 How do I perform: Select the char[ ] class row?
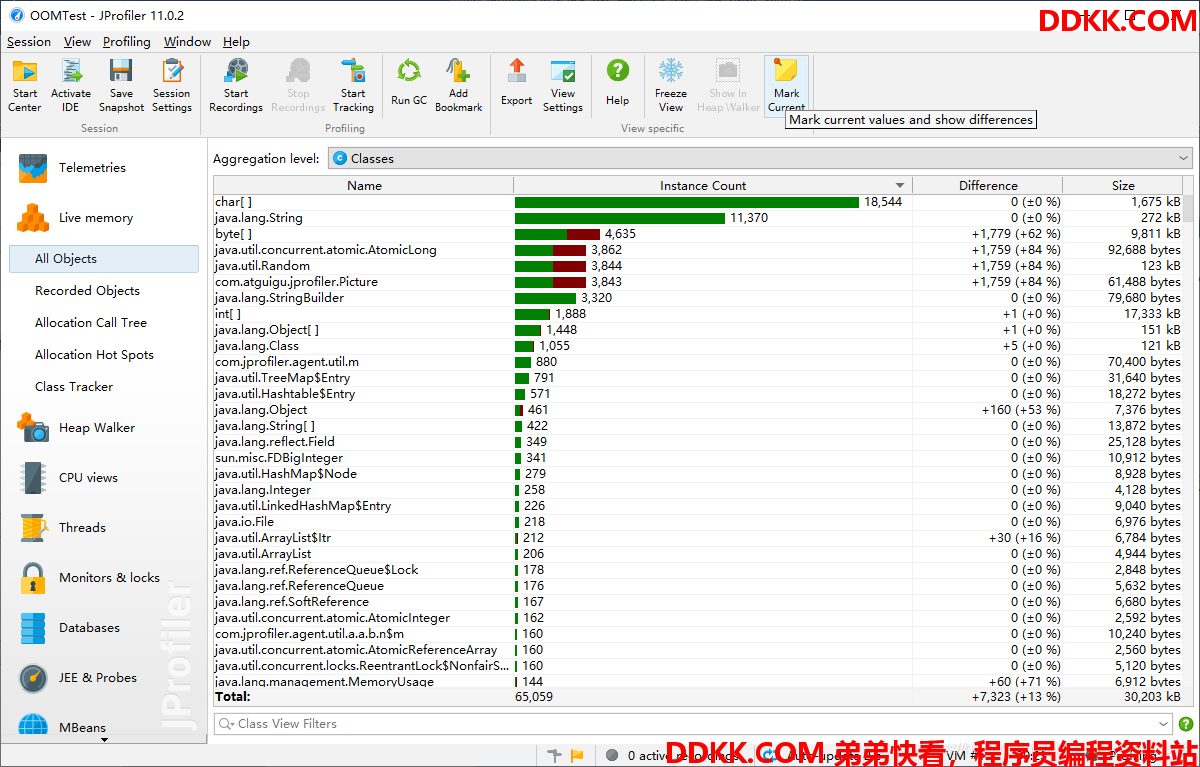698,202
